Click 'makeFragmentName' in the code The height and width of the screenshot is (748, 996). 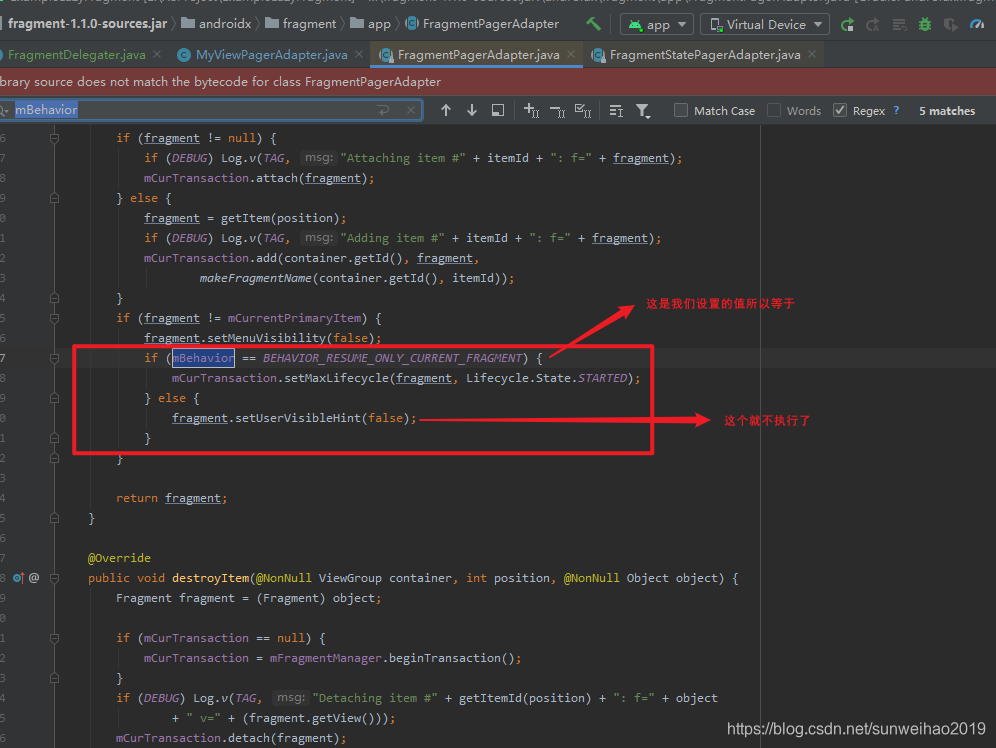pyautogui.click(x=255, y=278)
